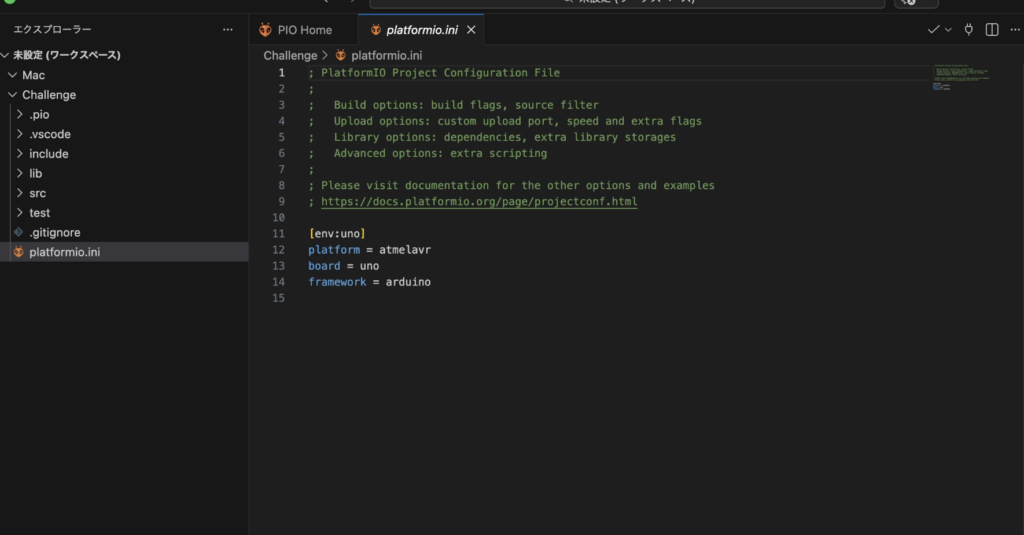Open .gitignore file in explorer
This screenshot has width=1024, height=535.
[x=54, y=232]
